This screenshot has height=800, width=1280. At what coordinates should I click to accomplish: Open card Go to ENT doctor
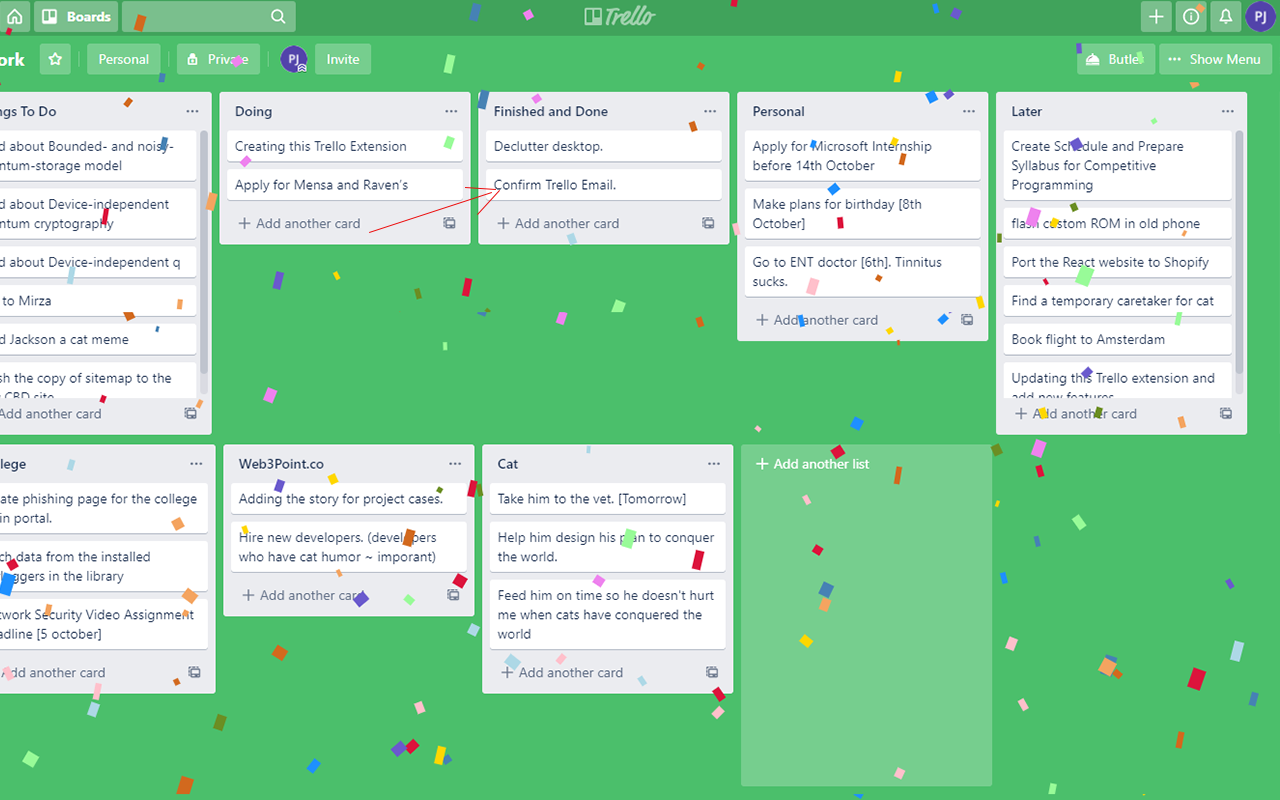coord(863,272)
